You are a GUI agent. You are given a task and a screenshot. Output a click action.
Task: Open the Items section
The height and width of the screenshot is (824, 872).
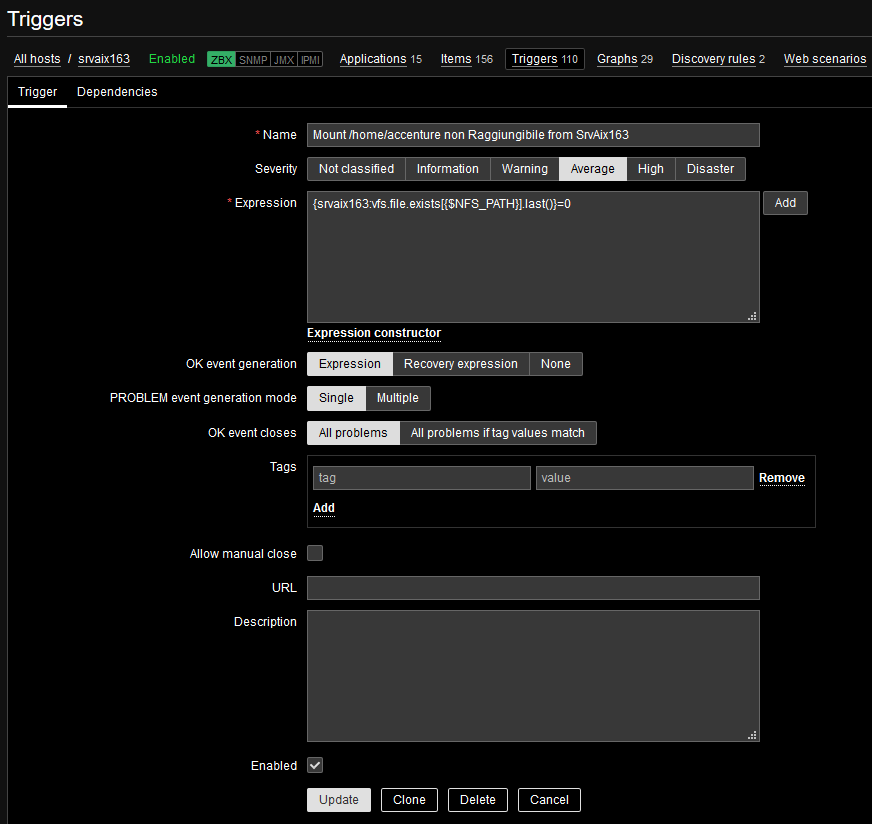point(456,59)
